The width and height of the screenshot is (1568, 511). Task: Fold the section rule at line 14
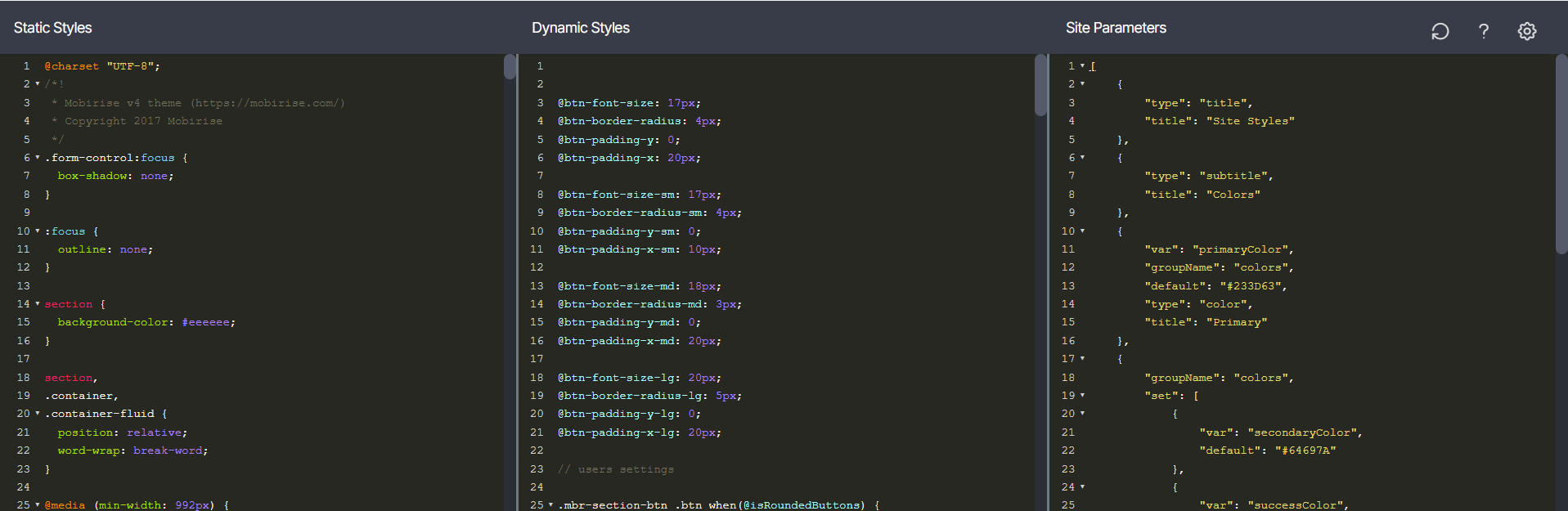[38, 304]
